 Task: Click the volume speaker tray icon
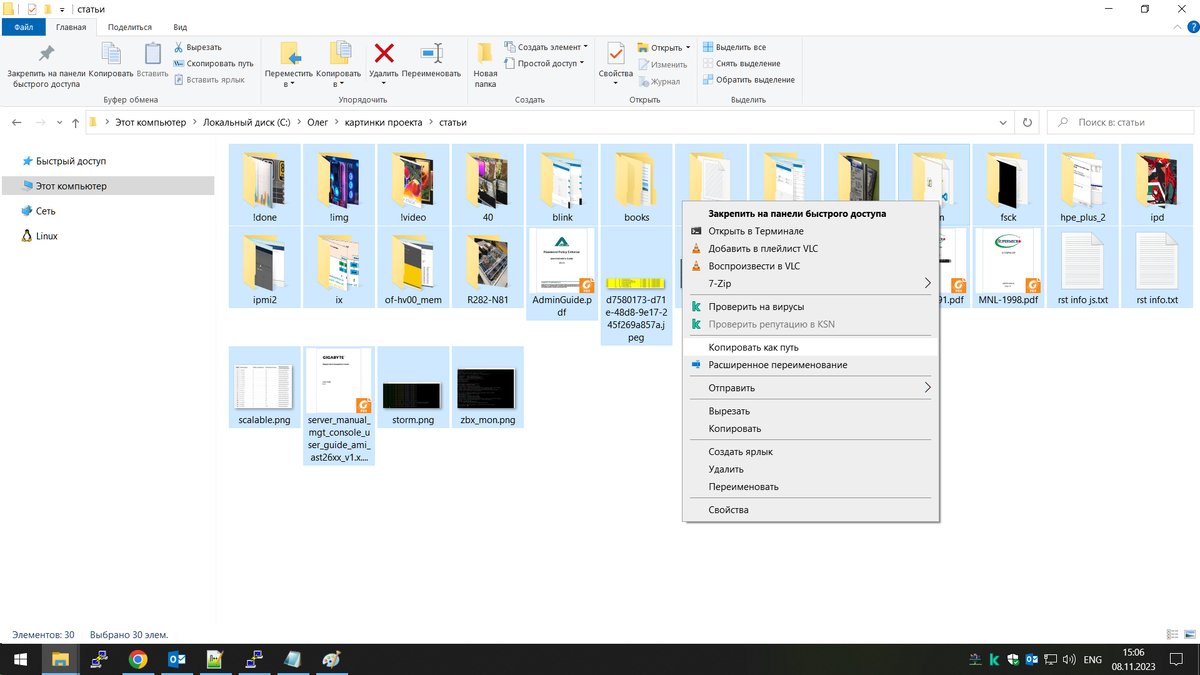click(1069, 660)
